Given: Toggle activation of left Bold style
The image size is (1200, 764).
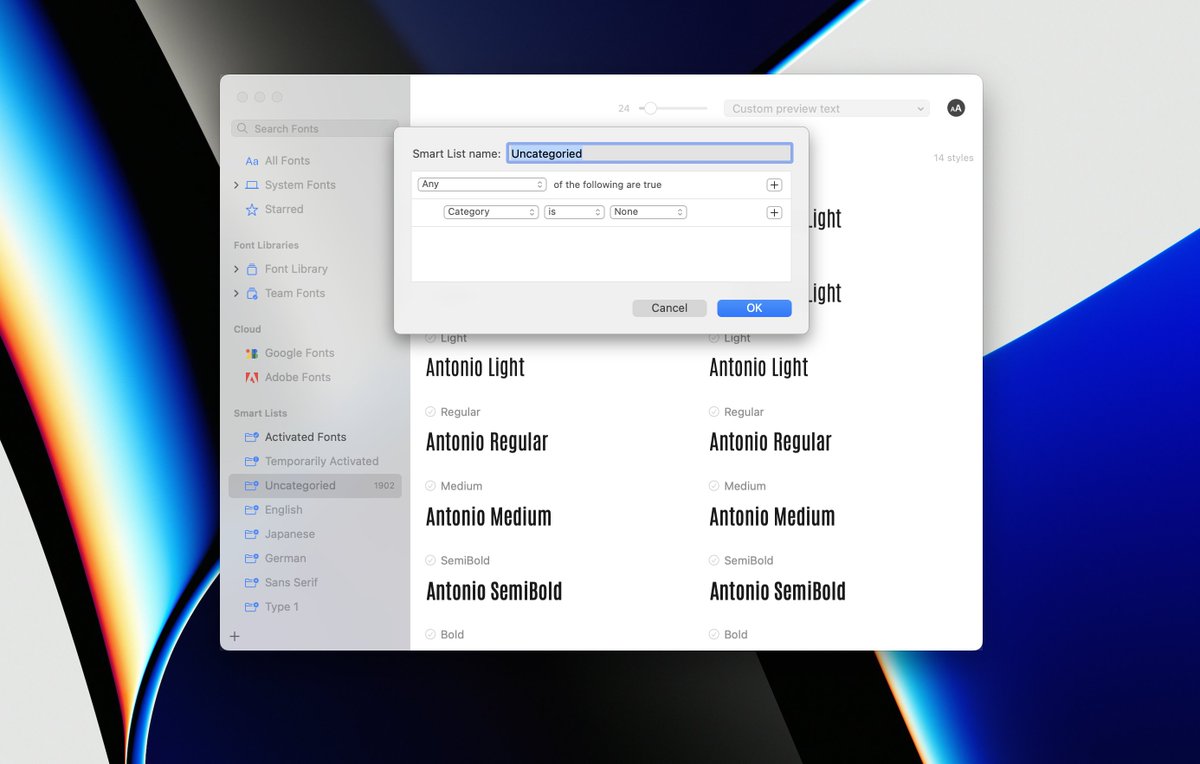Looking at the screenshot, I should 431,634.
